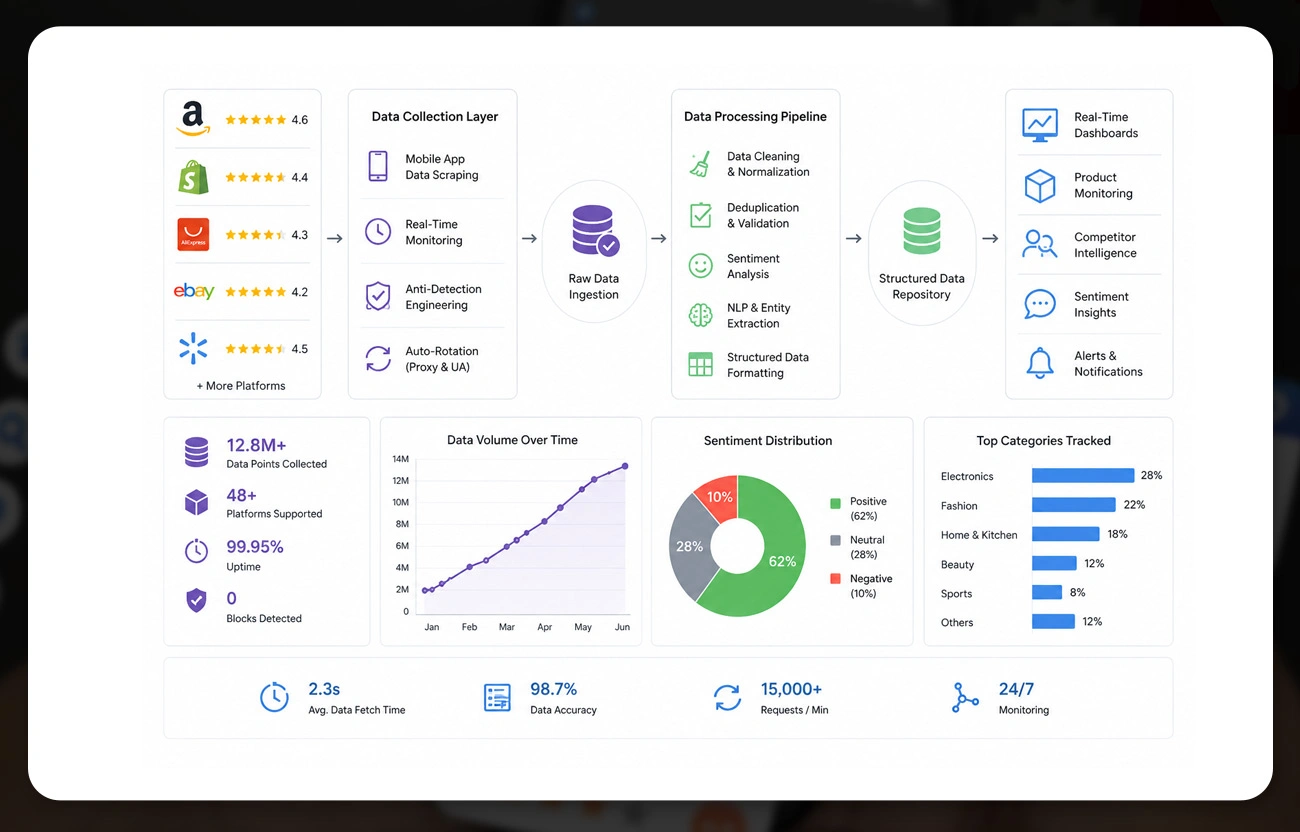Click the Data Accuracy checklist icon

pyautogui.click(x=497, y=697)
